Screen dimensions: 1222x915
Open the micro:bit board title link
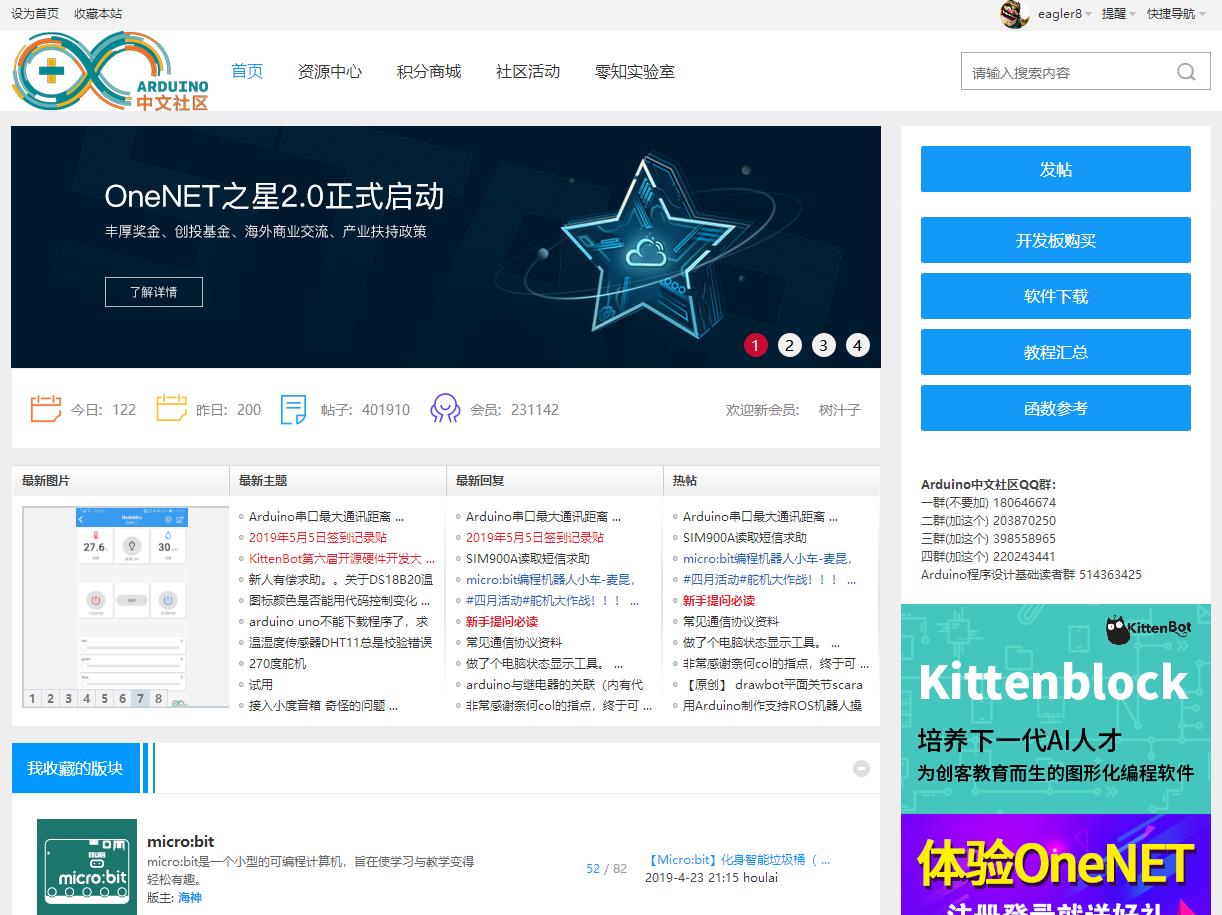[181, 841]
